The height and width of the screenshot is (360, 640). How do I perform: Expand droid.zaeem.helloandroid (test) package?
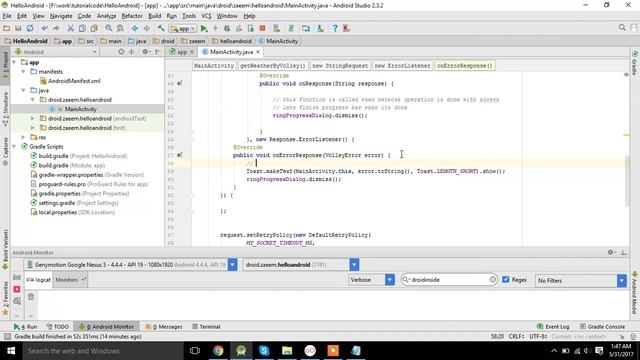click(33, 128)
